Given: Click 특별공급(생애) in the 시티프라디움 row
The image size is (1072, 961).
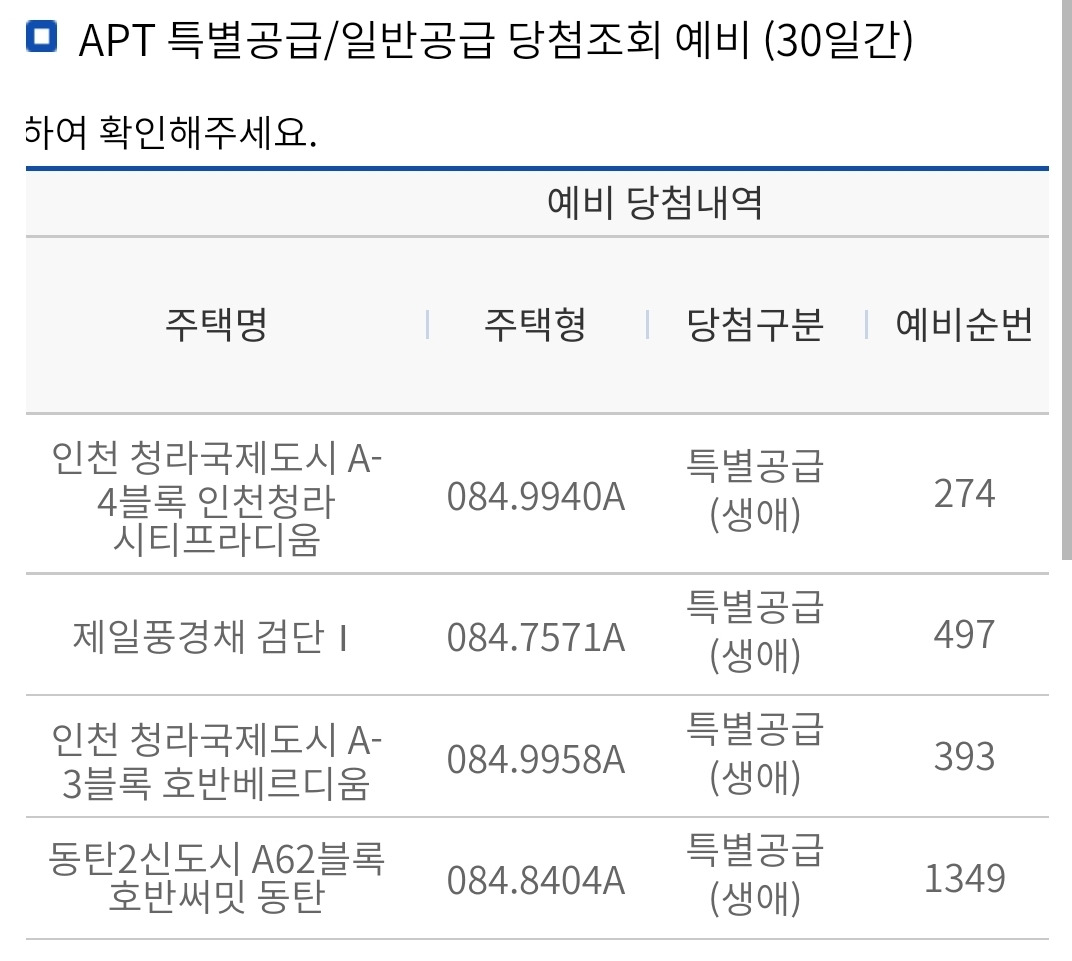Looking at the screenshot, I should [755, 490].
